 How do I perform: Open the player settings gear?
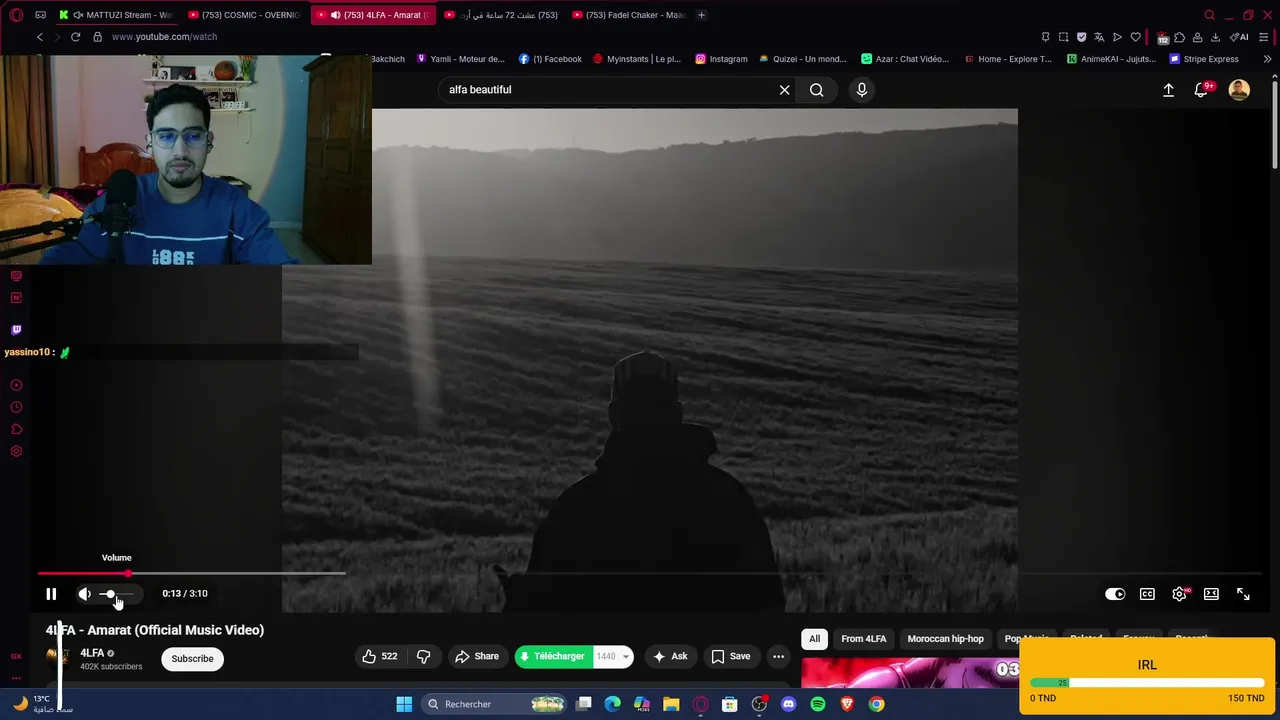(x=1180, y=594)
